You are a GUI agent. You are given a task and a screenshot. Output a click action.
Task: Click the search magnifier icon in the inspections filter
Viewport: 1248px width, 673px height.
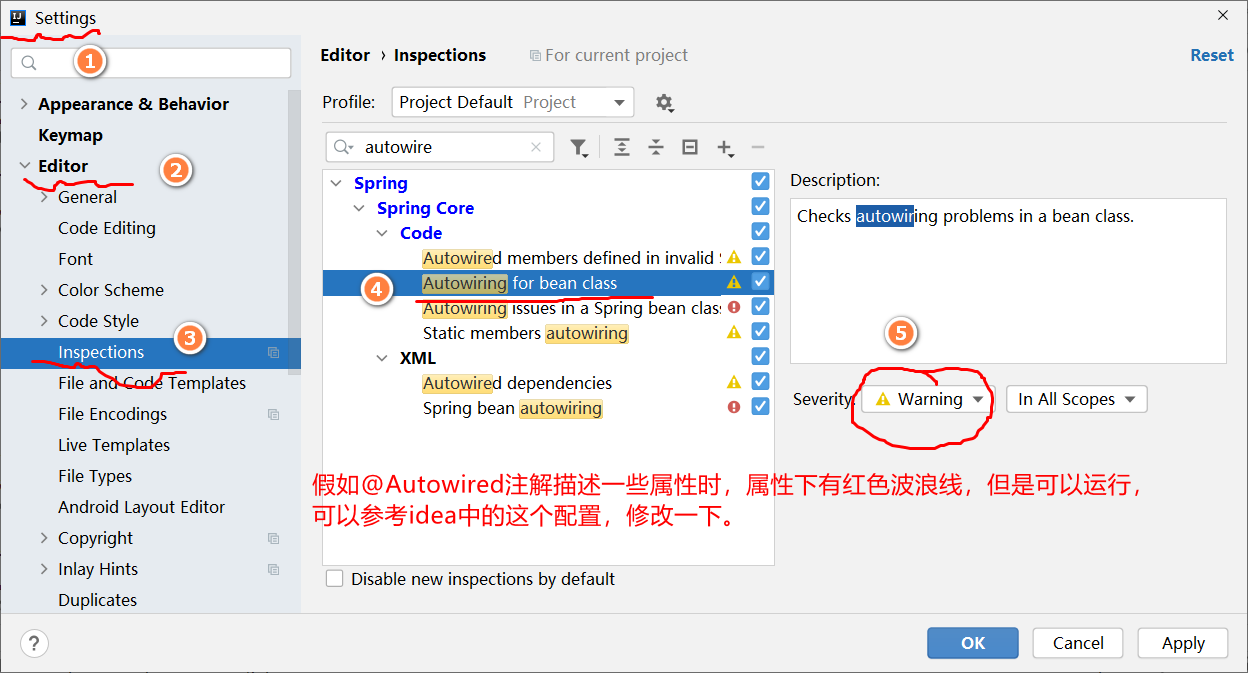[344, 147]
